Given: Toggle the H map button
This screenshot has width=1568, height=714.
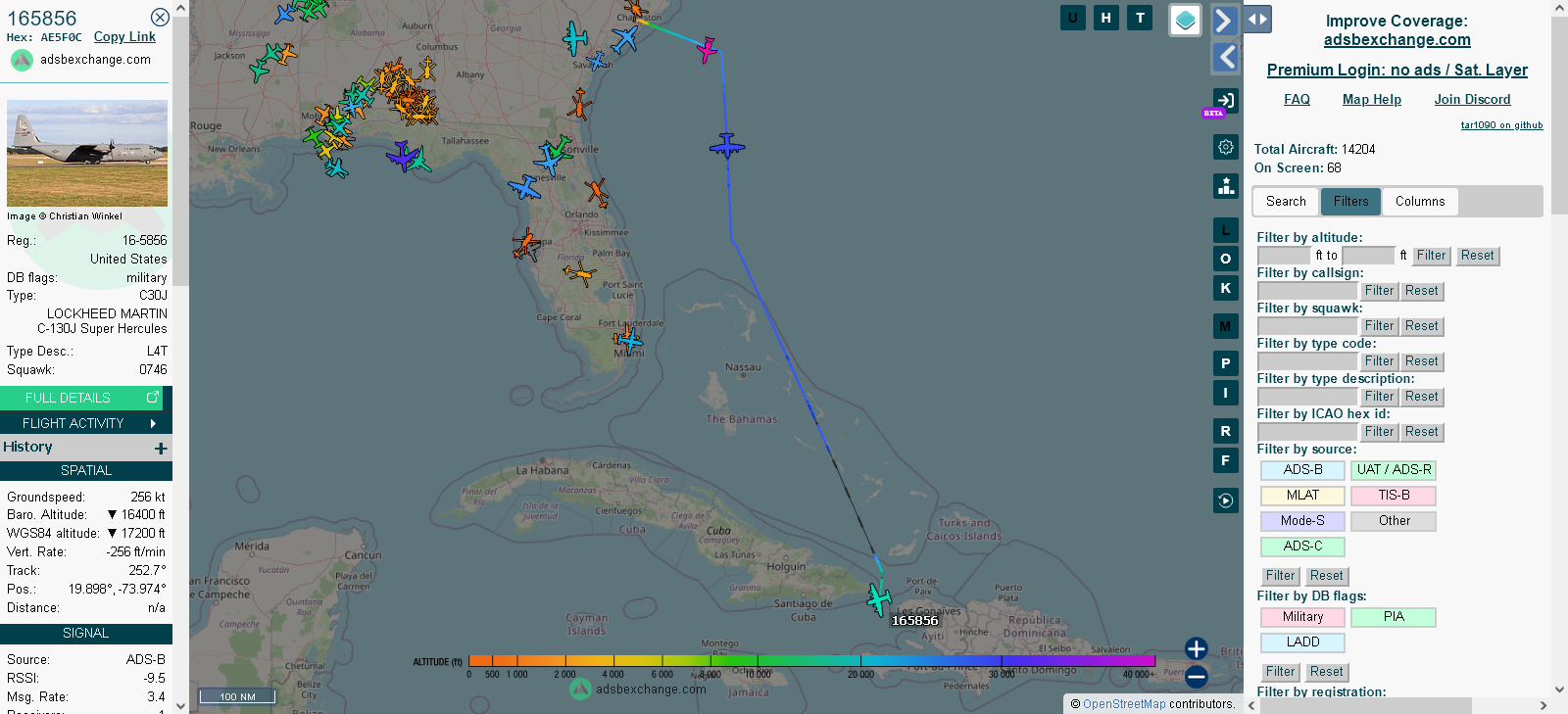Looking at the screenshot, I should (x=1106, y=18).
